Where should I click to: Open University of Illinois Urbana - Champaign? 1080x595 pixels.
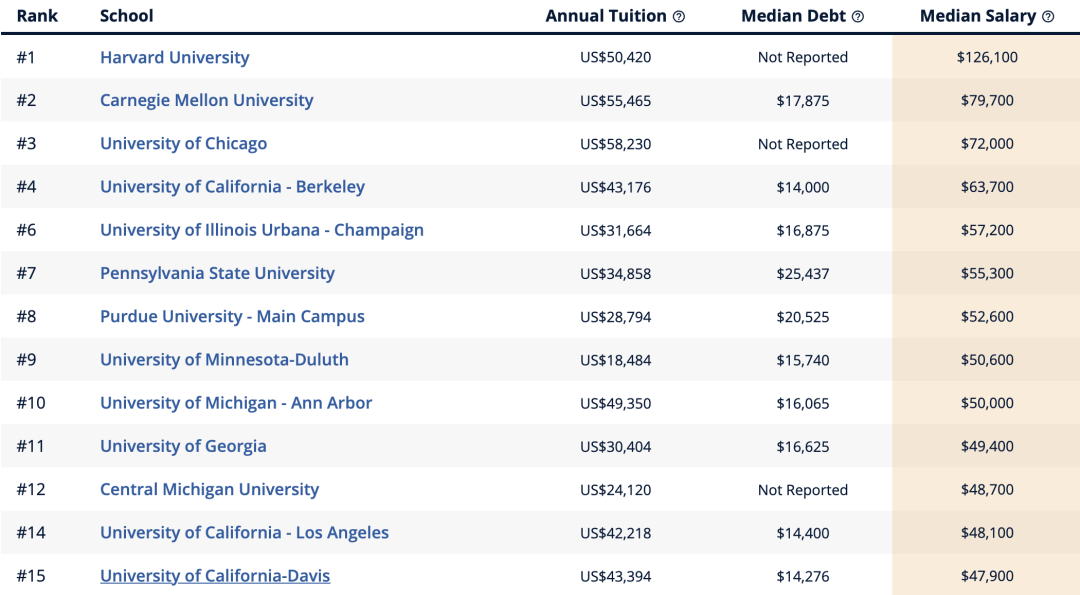click(262, 230)
